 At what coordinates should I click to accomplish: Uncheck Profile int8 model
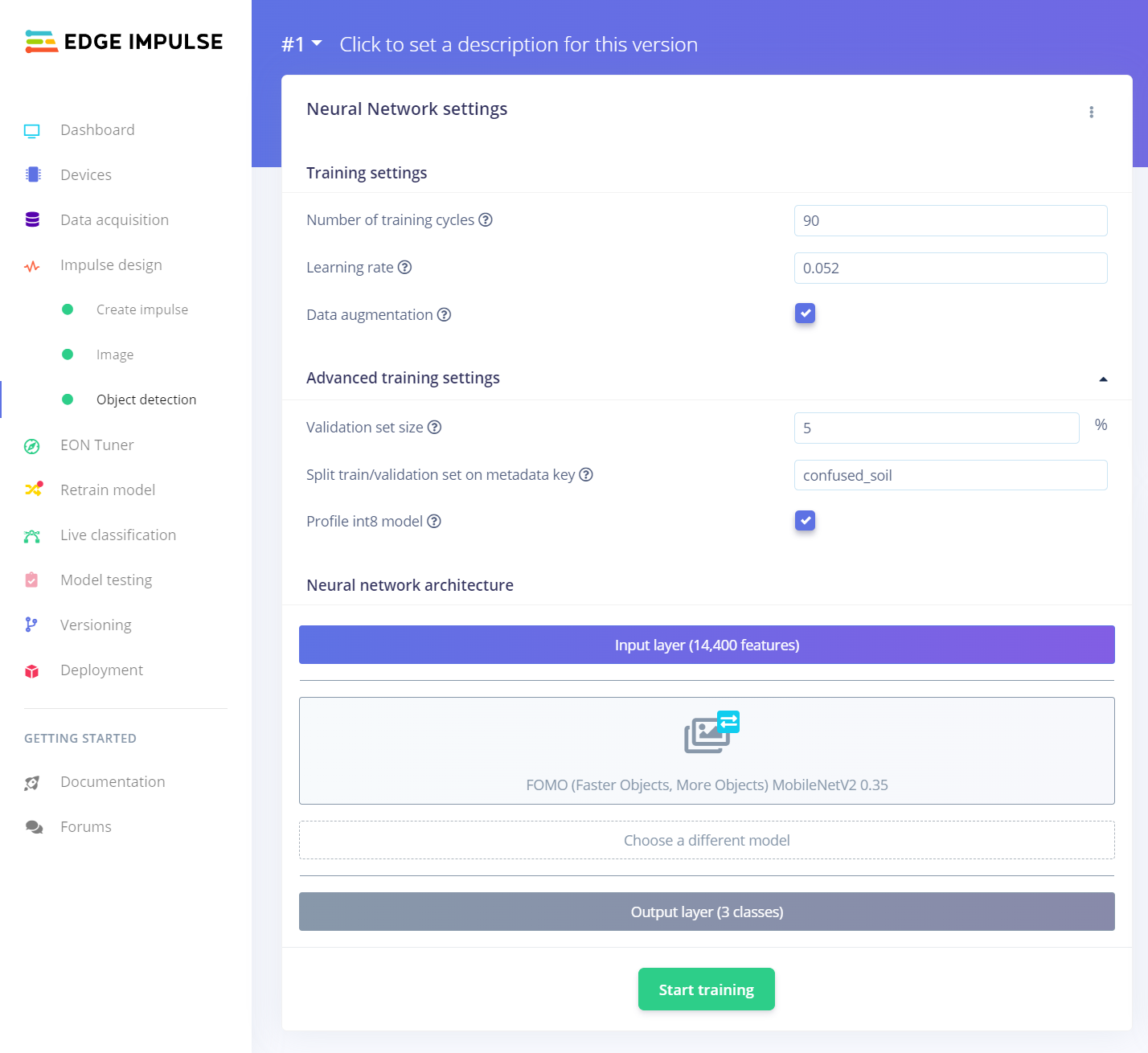(x=805, y=521)
